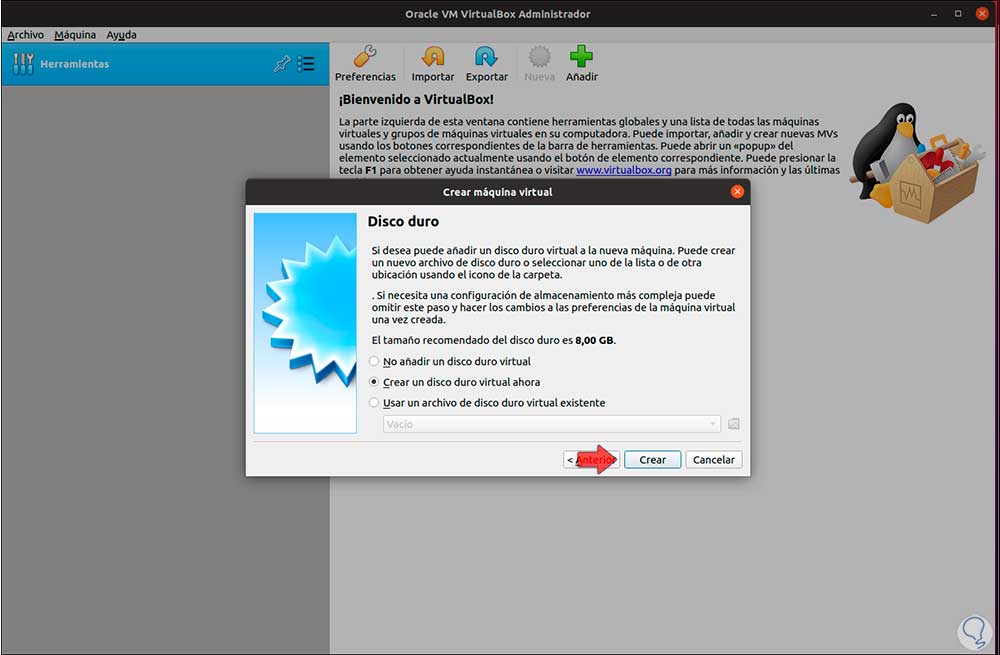Select the Herramientas sidebar item
Screen dimensions: 1000x655
point(165,64)
